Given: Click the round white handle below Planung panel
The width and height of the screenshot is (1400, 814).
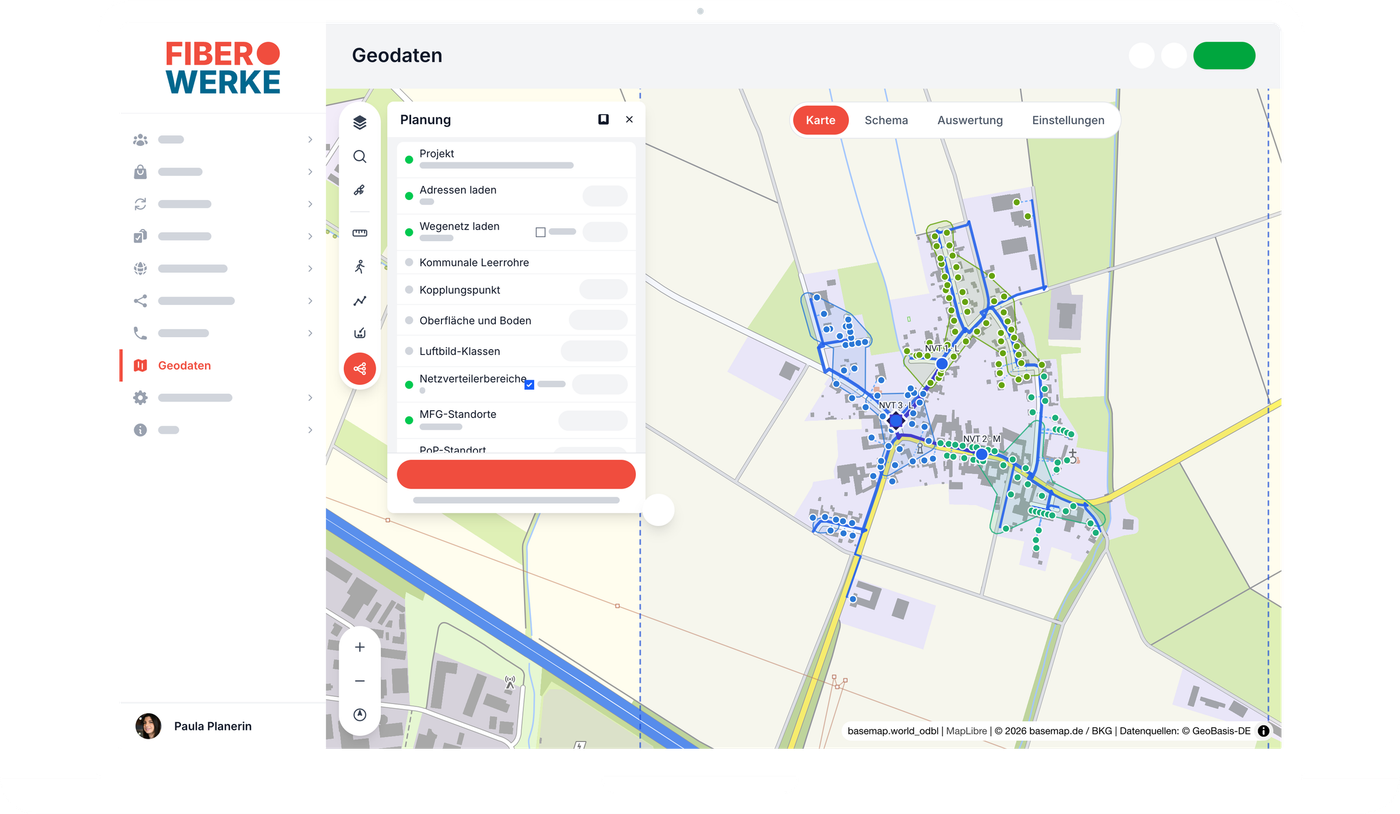Looking at the screenshot, I should 659,510.
